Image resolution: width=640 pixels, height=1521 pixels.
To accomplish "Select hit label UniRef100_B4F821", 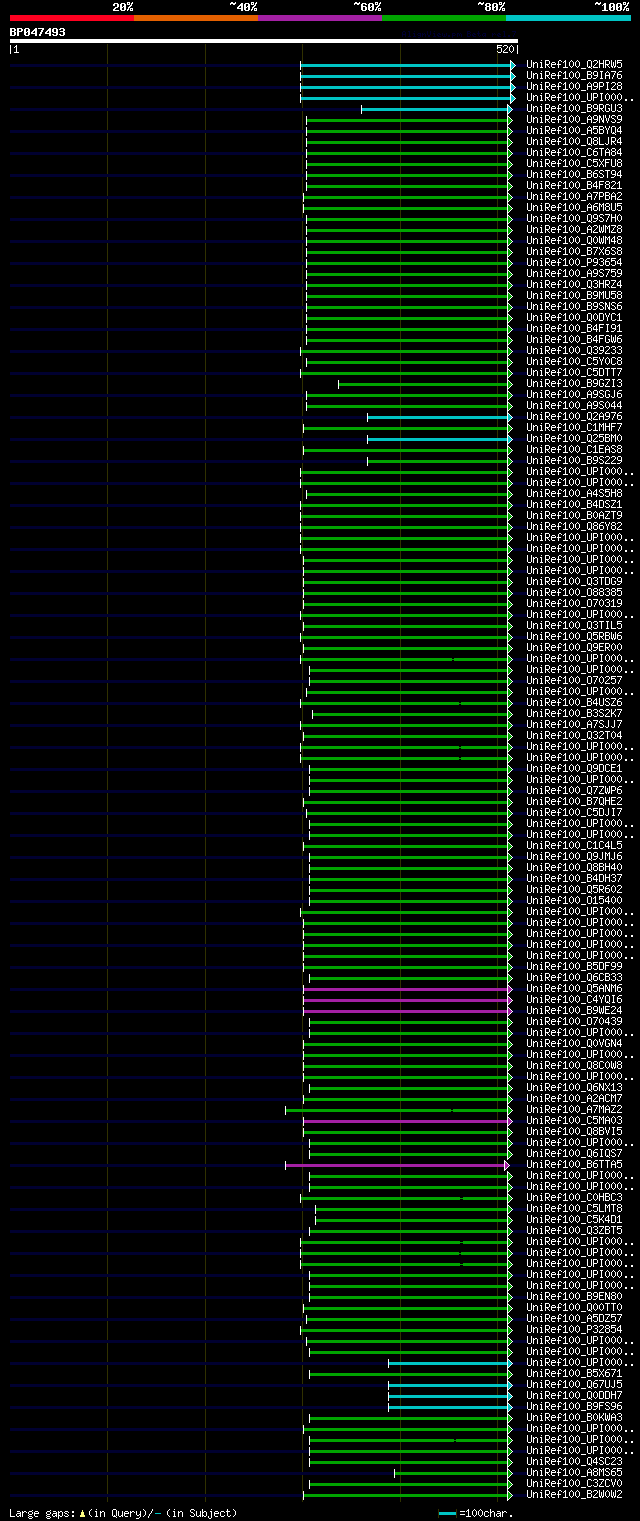I will [574, 185].
